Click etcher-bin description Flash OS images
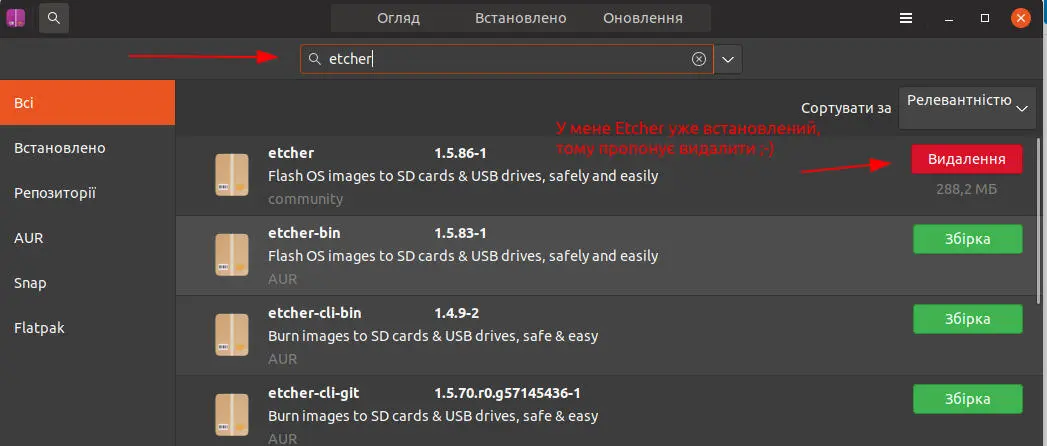The height and width of the screenshot is (446, 1047). point(463,256)
